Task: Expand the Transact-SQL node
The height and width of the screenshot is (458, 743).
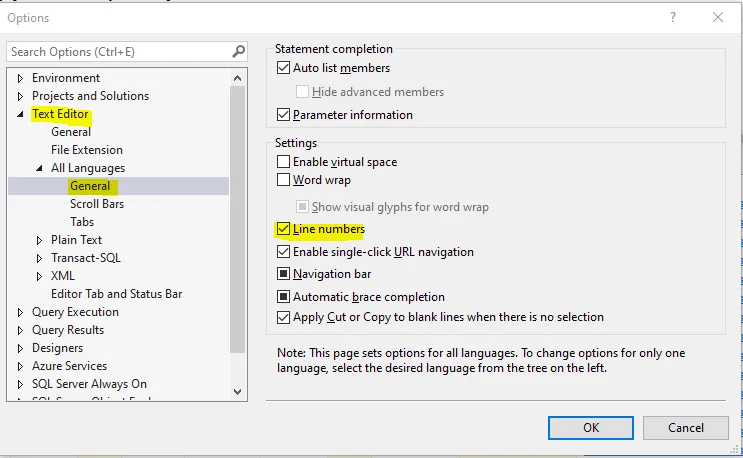Action: [39, 258]
